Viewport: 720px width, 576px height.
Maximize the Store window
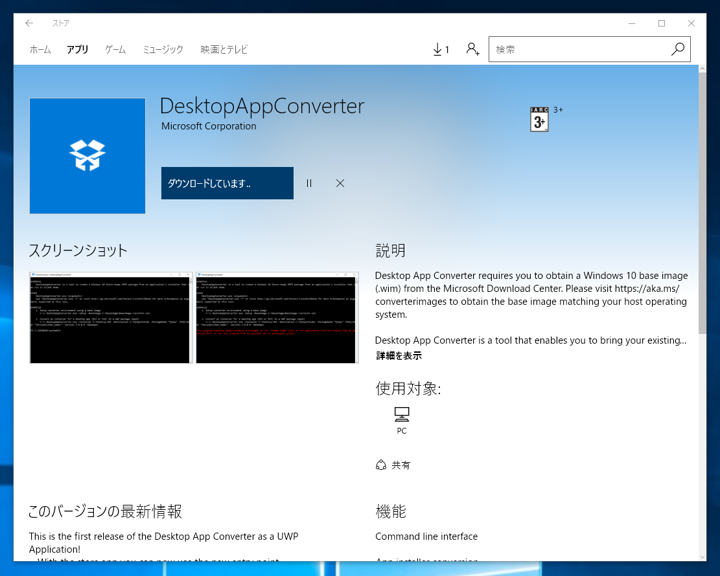[x=662, y=23]
